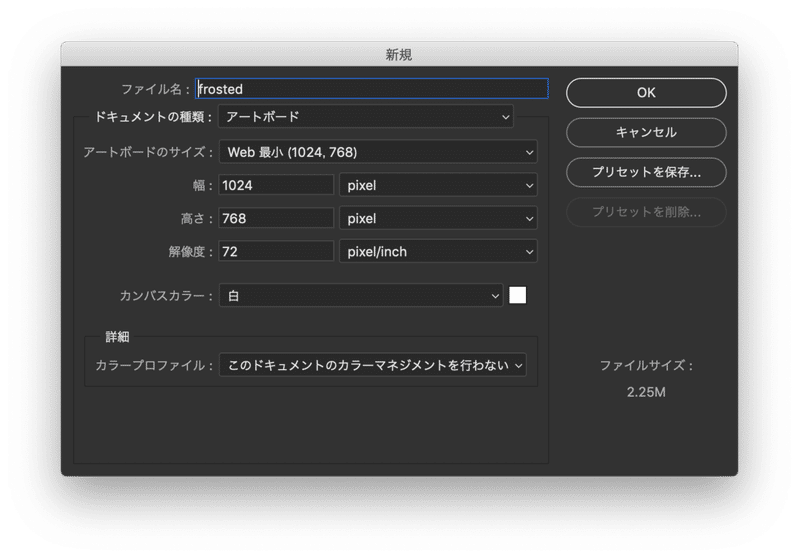Click the 高さ value field 768
The width and height of the screenshot is (800, 558).
tap(276, 218)
